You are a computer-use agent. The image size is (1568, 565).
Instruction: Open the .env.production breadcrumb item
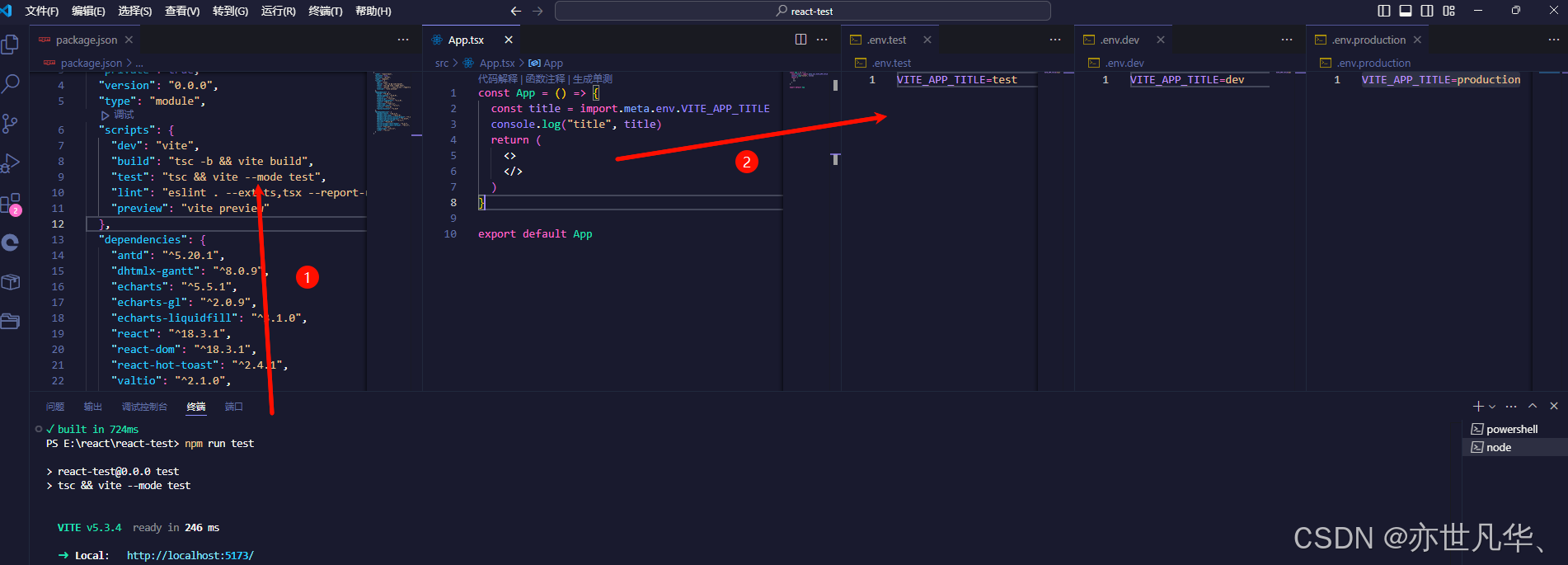click(x=1365, y=63)
